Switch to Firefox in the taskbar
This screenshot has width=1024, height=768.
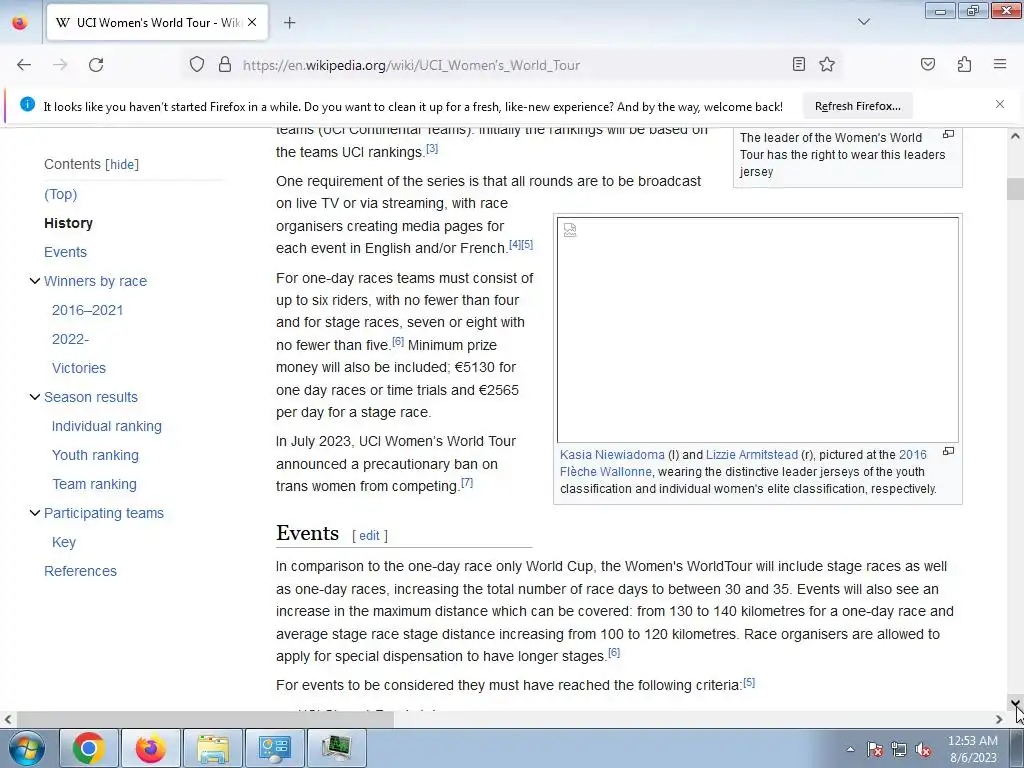[151, 748]
